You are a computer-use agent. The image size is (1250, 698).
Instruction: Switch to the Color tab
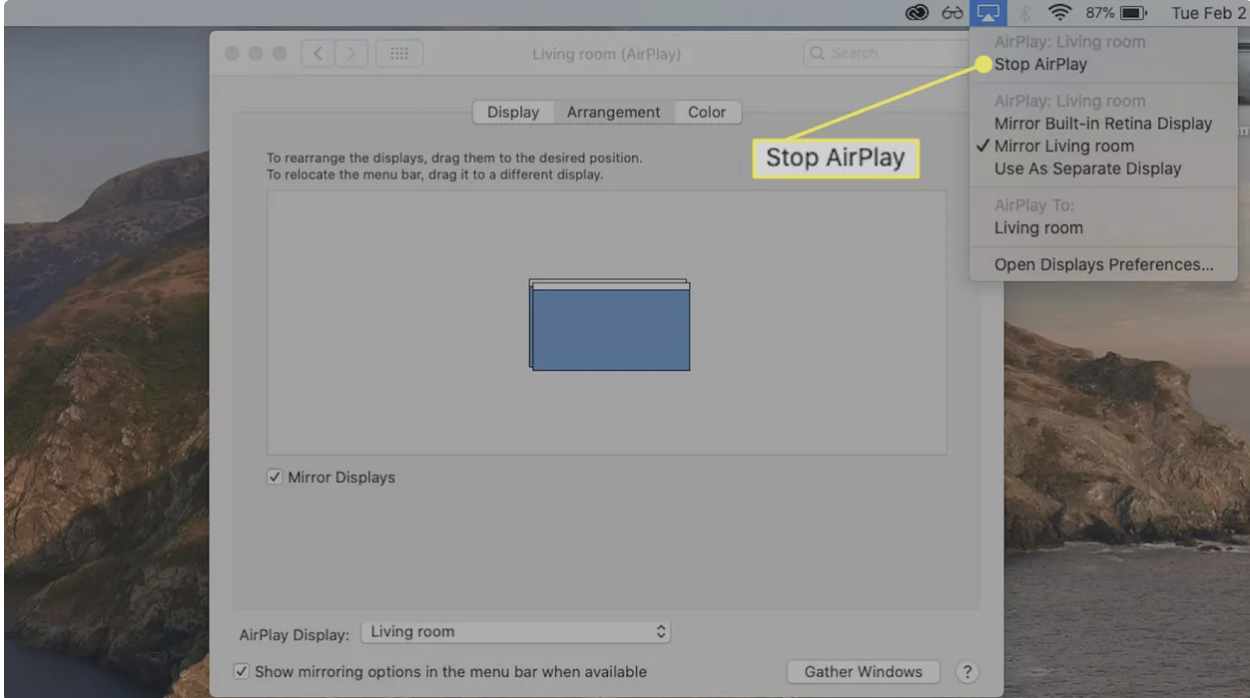coord(706,112)
